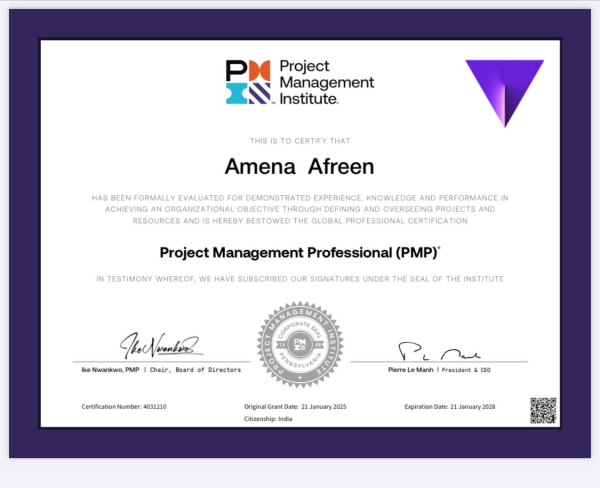Click the silver corporate seal

300,343
